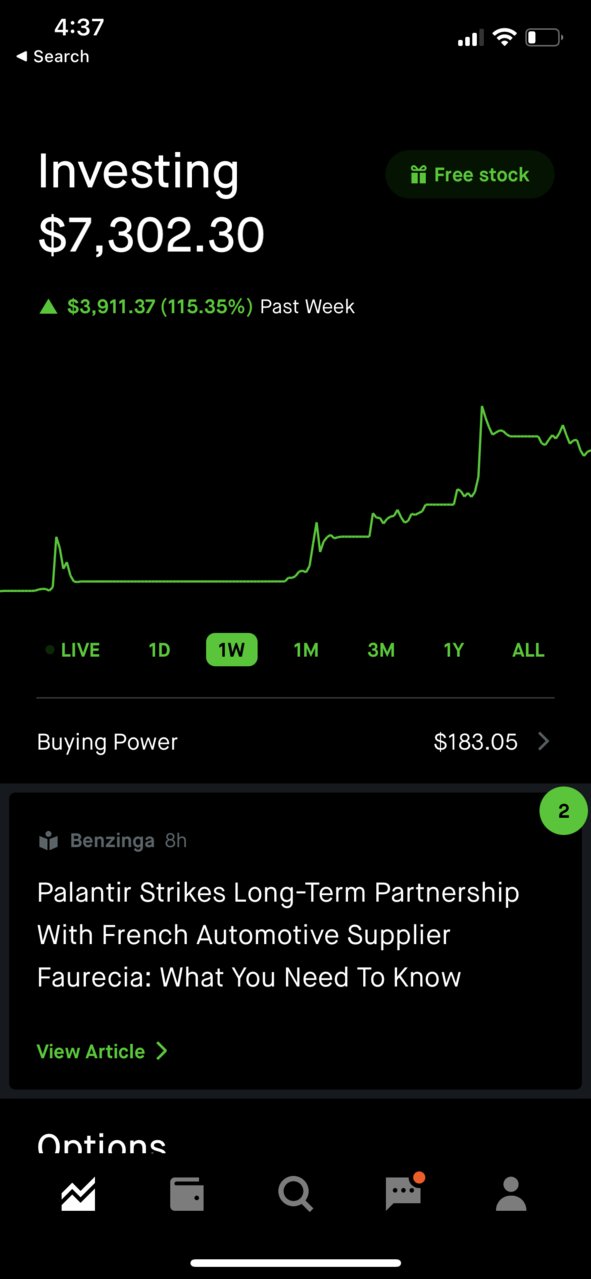Open the investing chart tab icon

pos(78,1194)
